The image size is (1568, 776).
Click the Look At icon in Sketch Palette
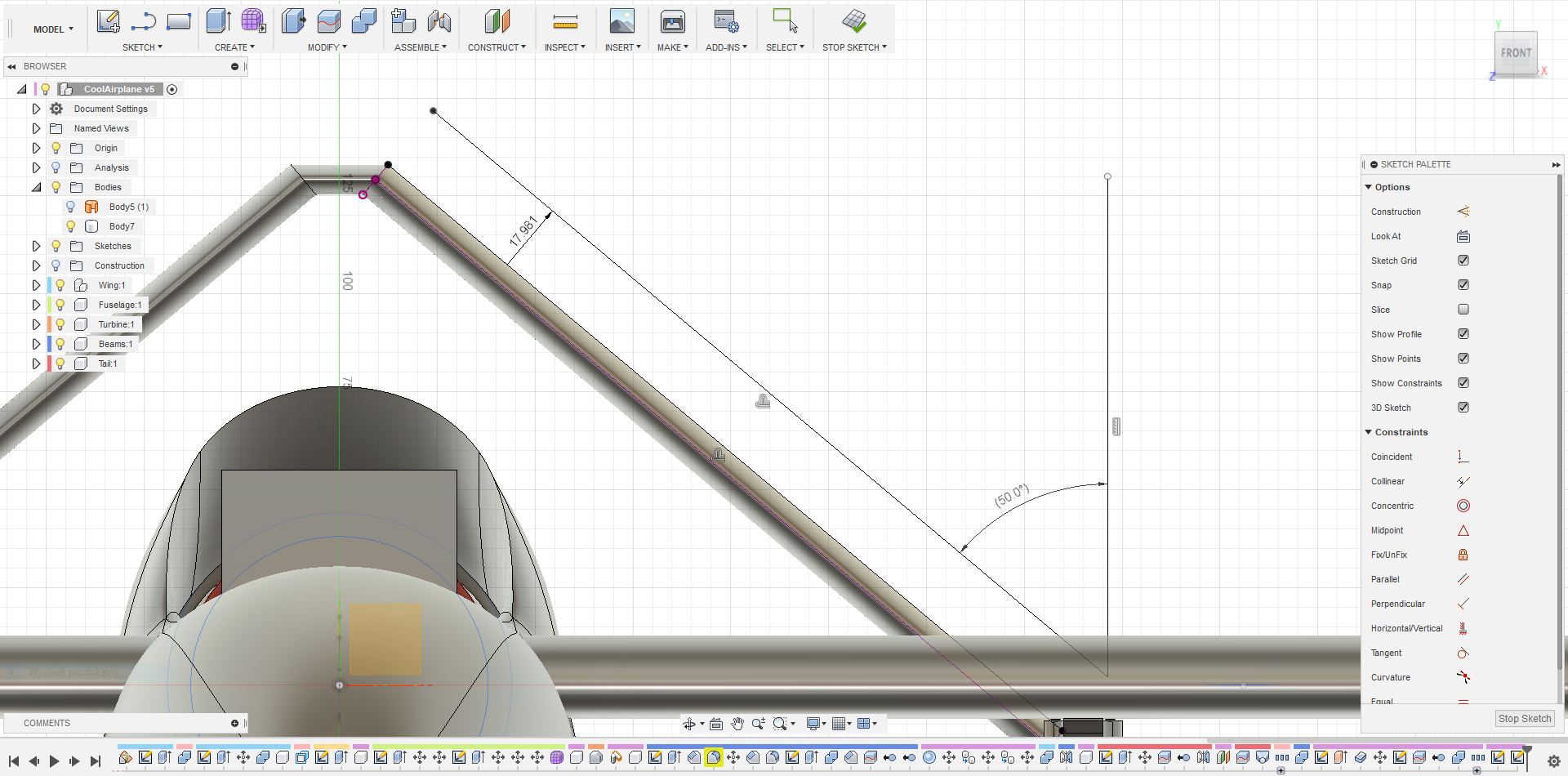click(1463, 236)
